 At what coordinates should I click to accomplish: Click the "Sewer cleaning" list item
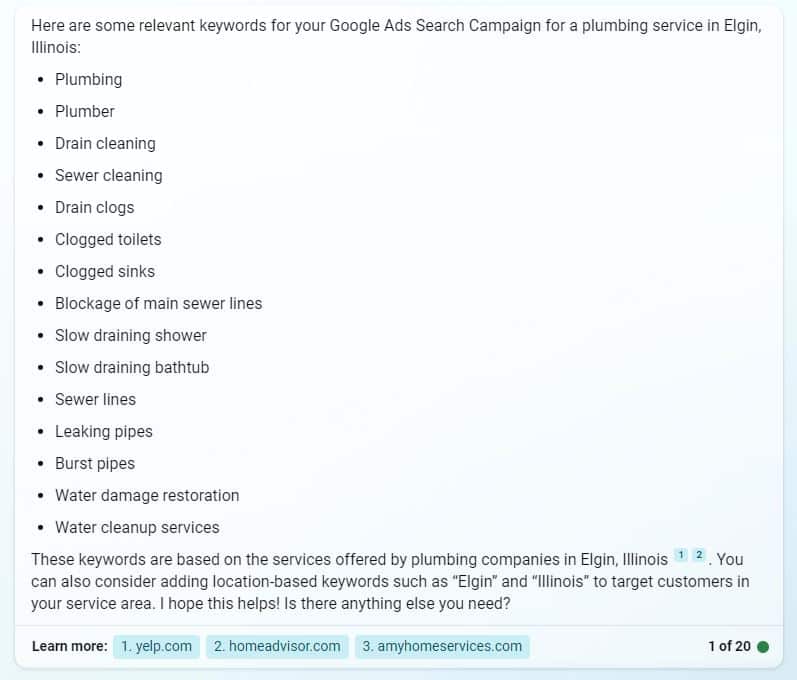108,175
